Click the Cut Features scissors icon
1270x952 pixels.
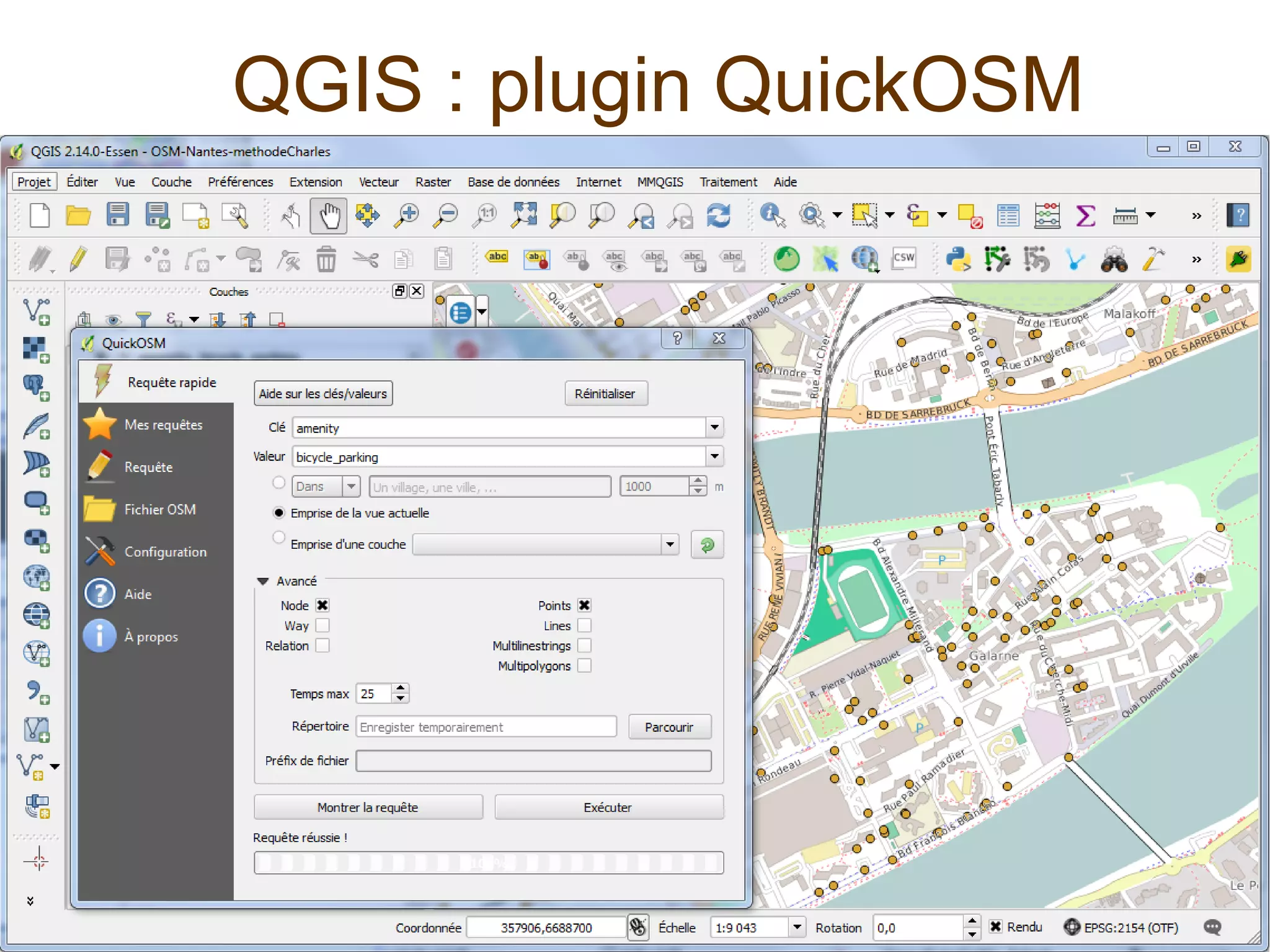pos(365,259)
